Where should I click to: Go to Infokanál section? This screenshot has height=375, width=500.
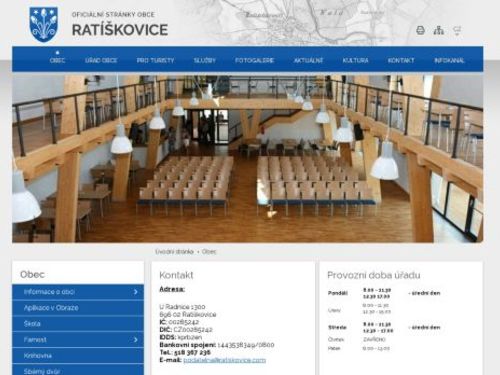click(x=449, y=60)
